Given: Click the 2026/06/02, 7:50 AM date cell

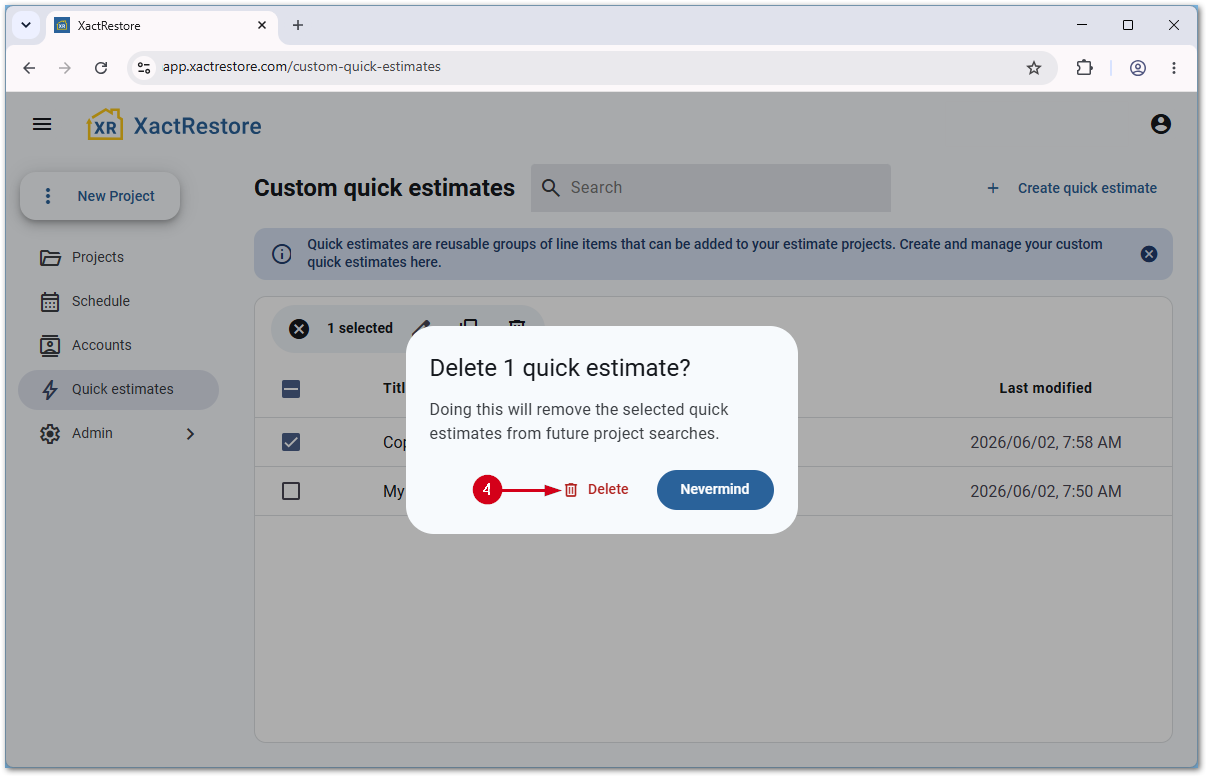Looking at the screenshot, I should tap(1046, 492).
